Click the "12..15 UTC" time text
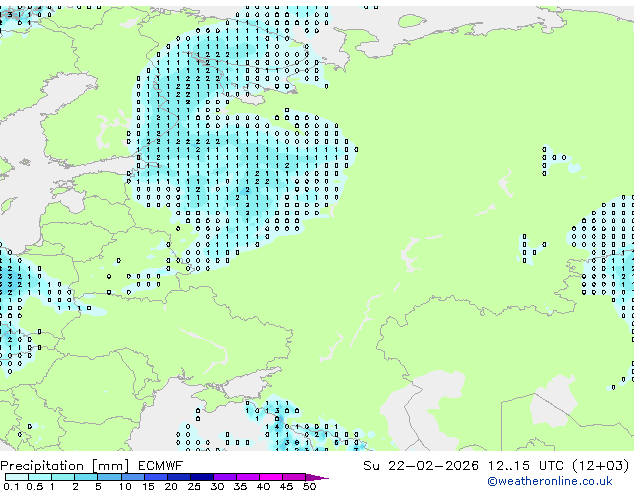Screen dimensions: 634x490 (525, 466)
